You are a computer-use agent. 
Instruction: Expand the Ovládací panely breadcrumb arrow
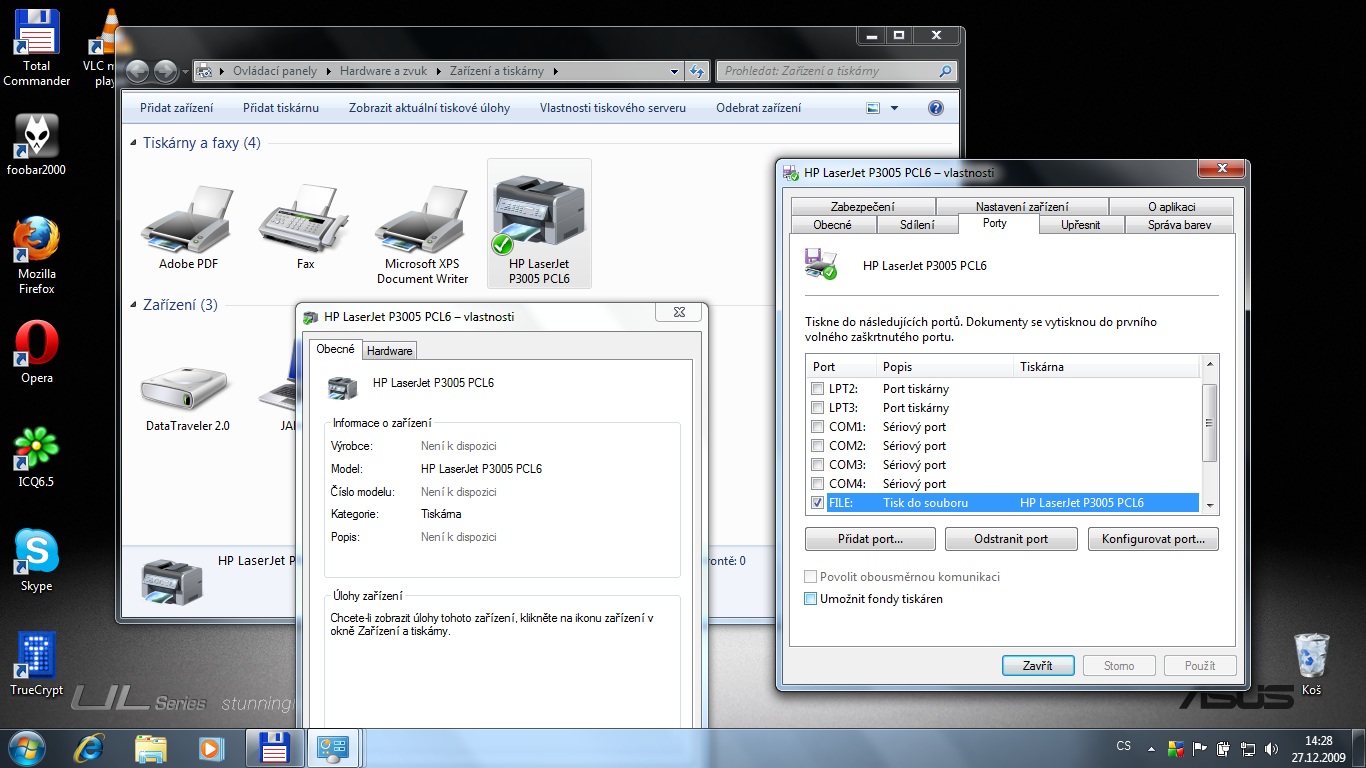point(327,71)
